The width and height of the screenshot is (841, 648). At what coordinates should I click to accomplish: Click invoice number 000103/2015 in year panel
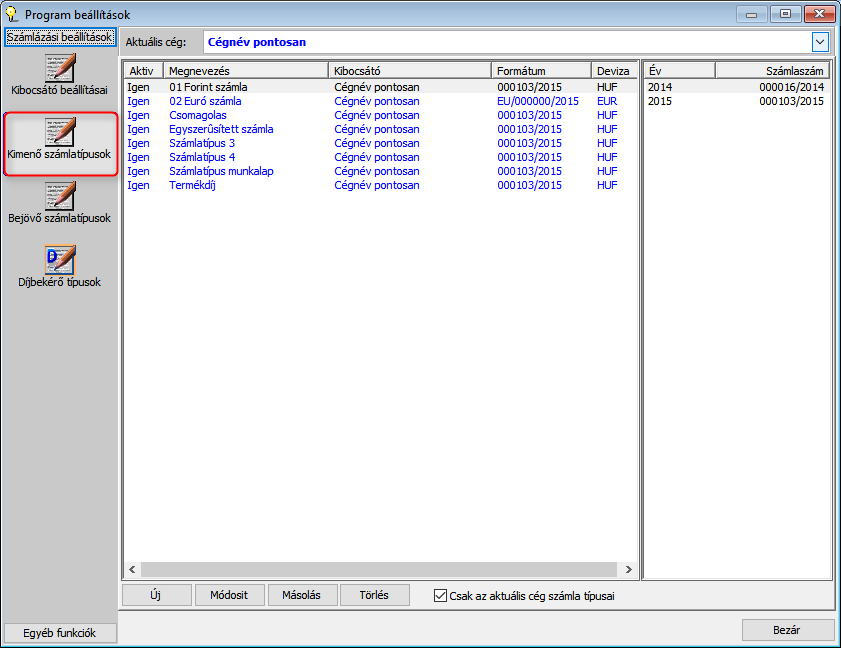[x=791, y=101]
